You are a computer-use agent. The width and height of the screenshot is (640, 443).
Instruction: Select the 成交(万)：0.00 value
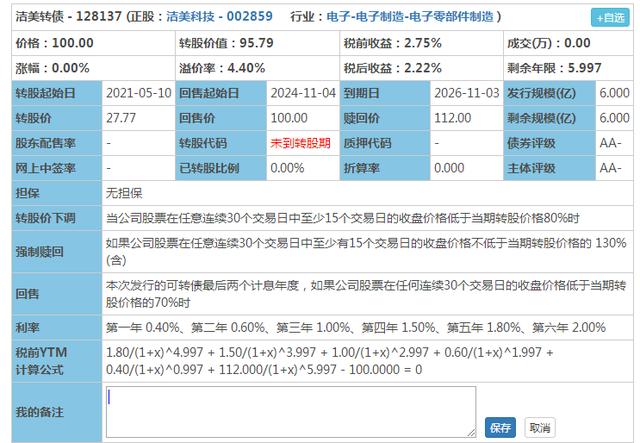point(549,43)
